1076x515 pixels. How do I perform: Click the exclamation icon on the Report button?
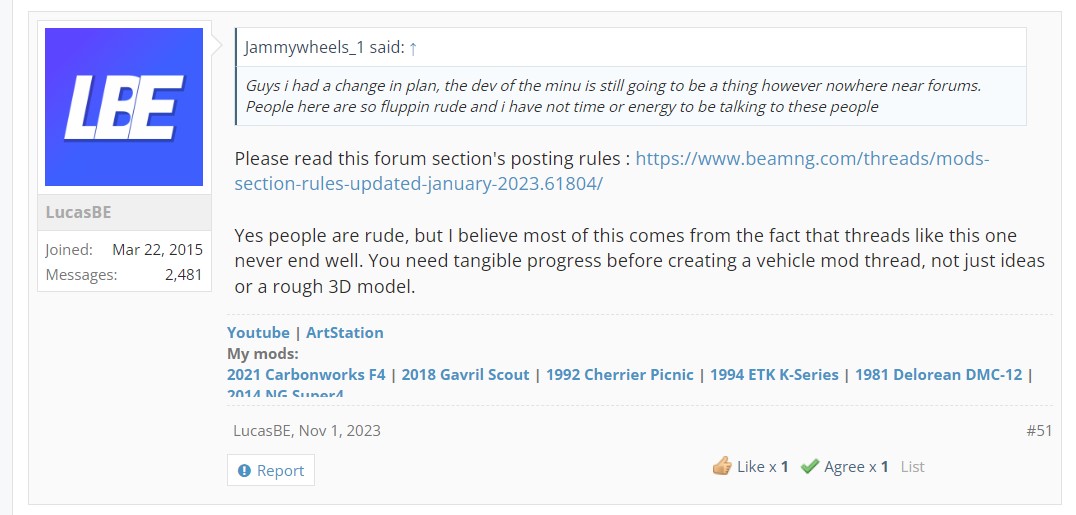[244, 470]
